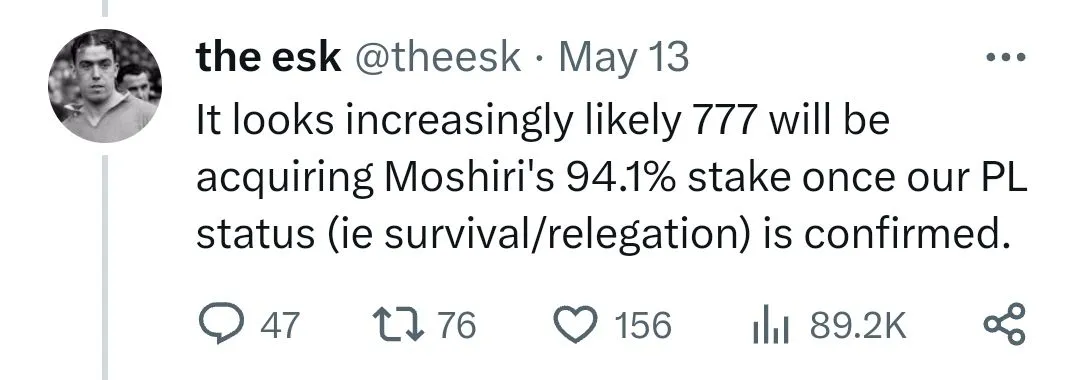Click the 76 retweets count
Screen dimensions: 1080x380
point(457,325)
